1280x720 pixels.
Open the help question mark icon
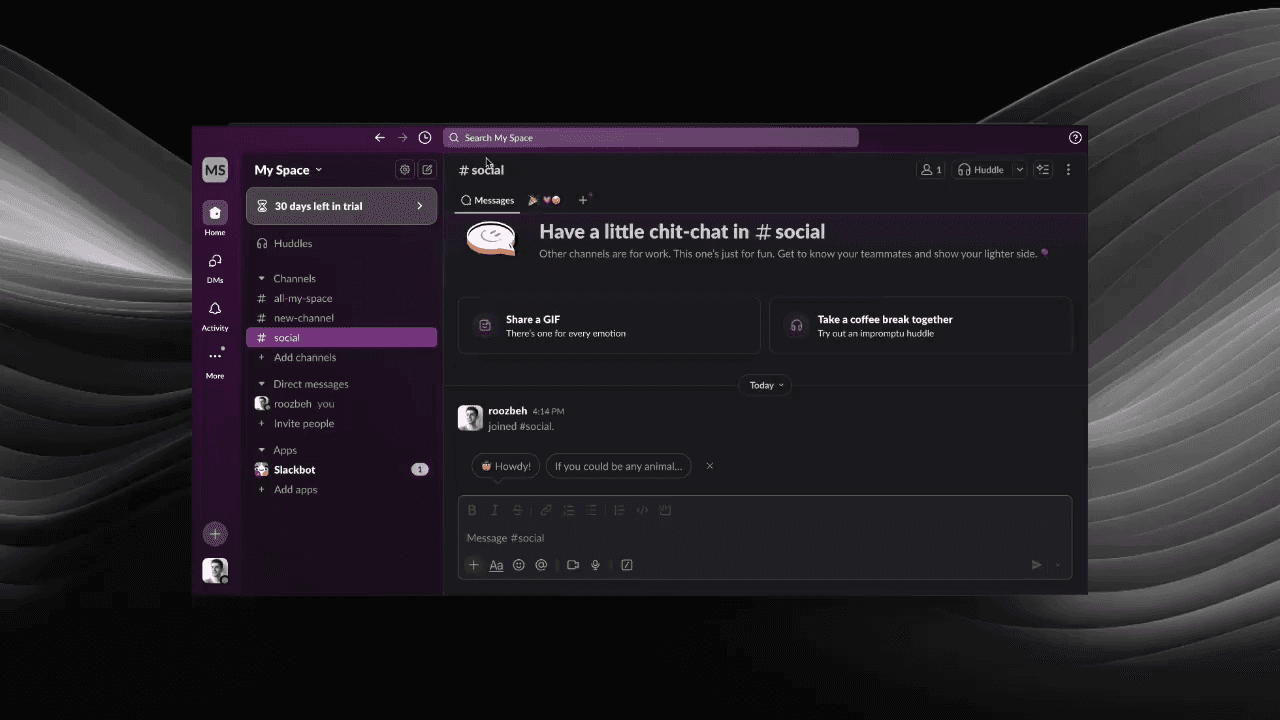[x=1075, y=138]
